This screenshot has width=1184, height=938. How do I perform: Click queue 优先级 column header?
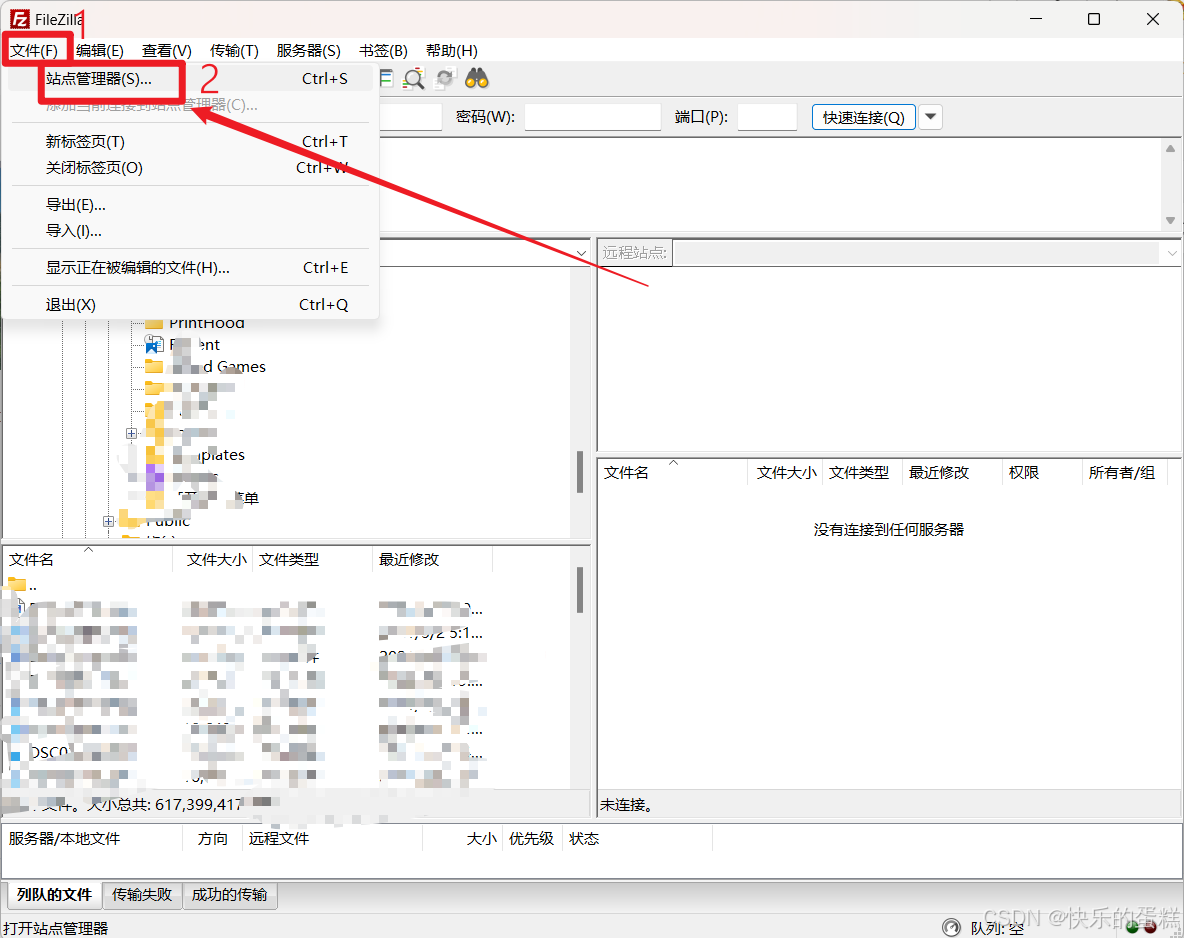click(532, 839)
